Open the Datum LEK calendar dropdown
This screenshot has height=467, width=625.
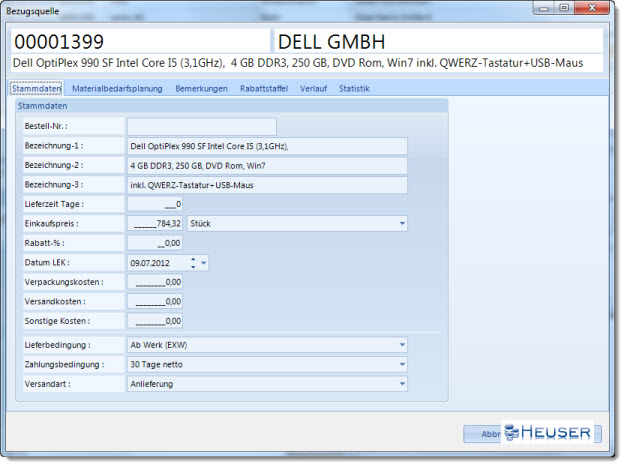coord(204,263)
